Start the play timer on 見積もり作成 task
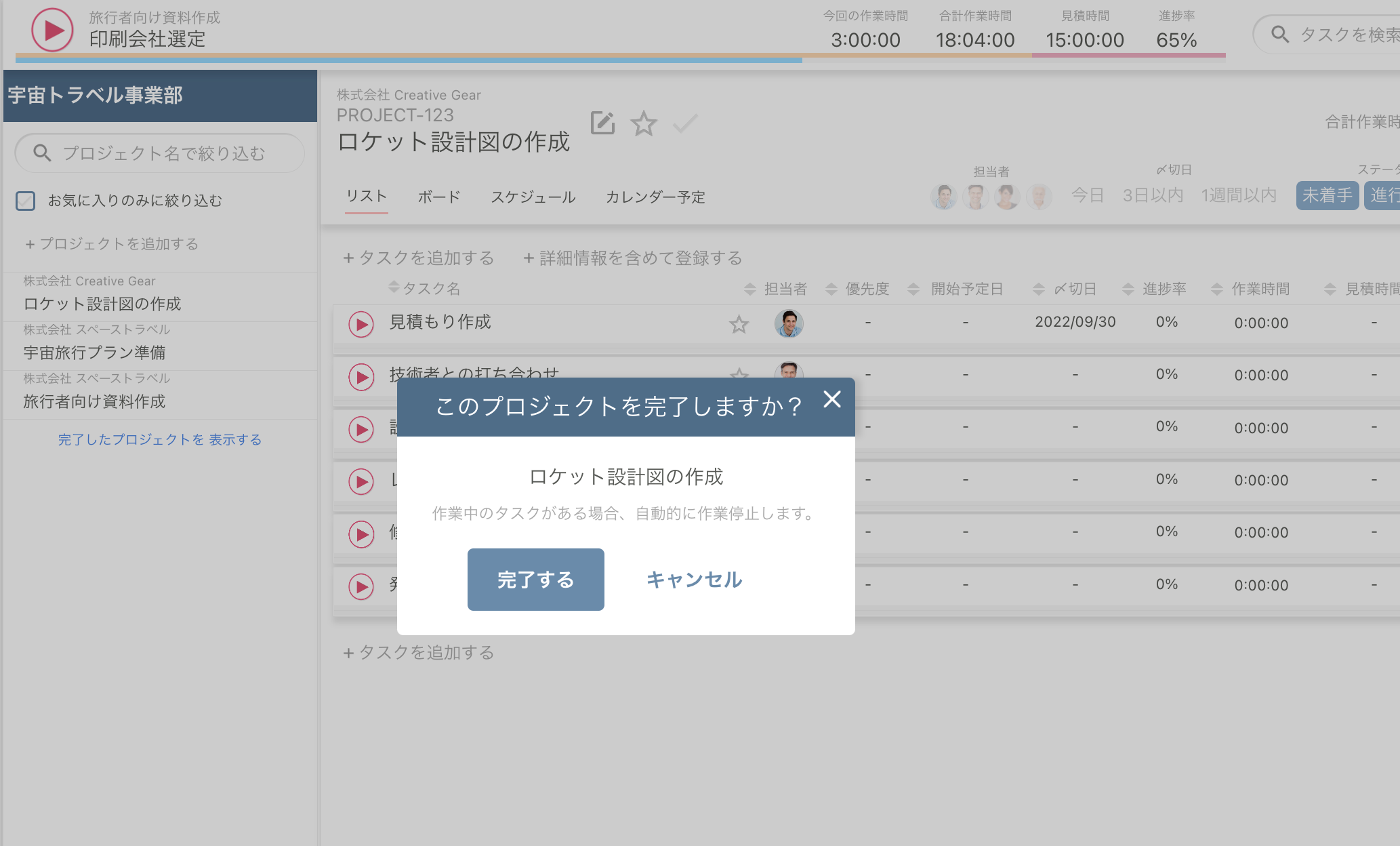 click(x=361, y=324)
